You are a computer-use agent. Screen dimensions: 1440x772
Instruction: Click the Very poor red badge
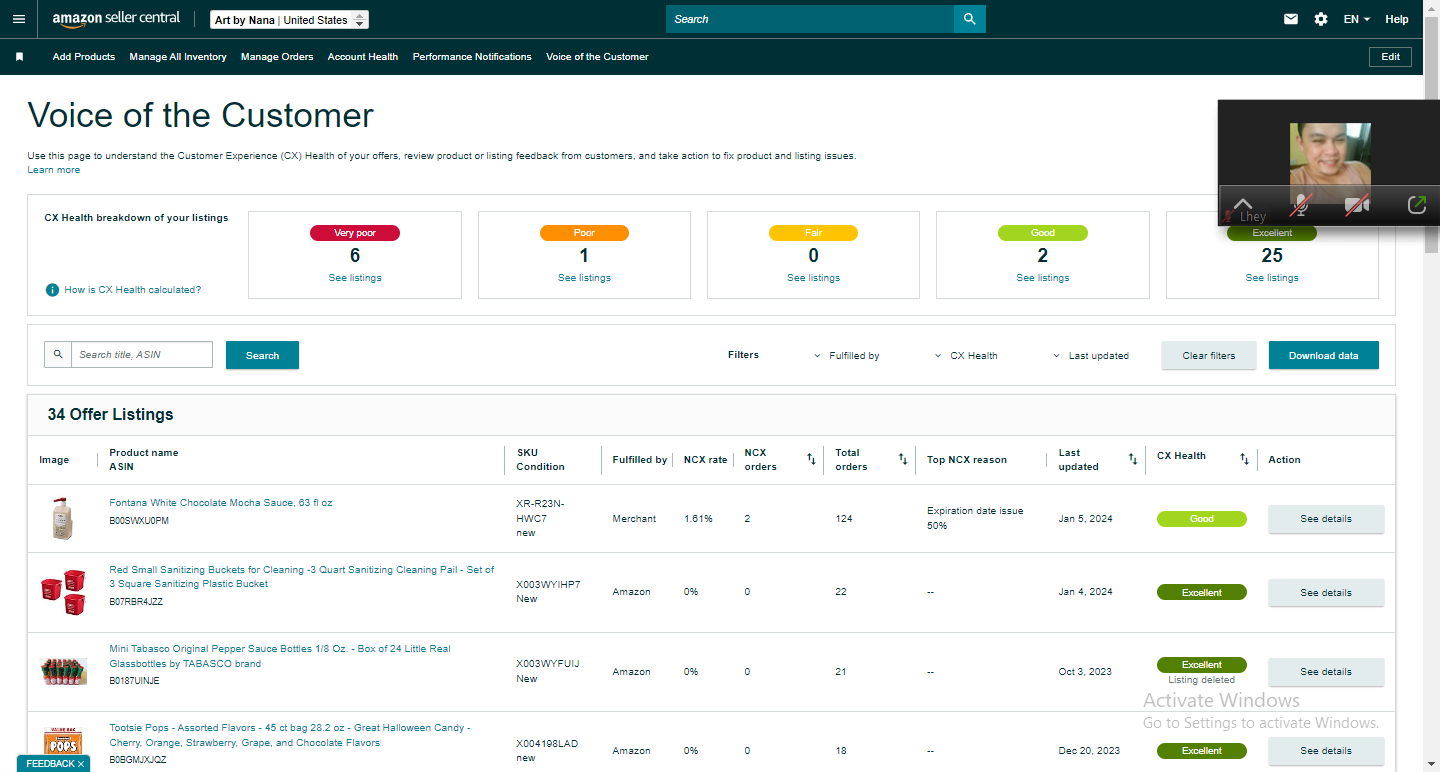pyautogui.click(x=355, y=233)
